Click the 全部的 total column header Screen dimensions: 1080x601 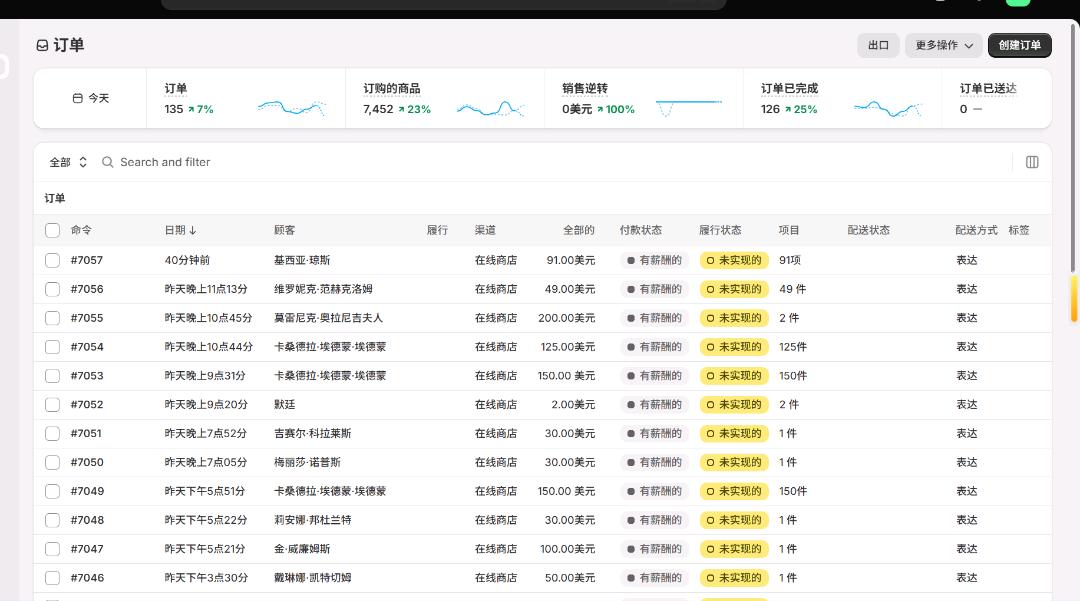pos(579,230)
